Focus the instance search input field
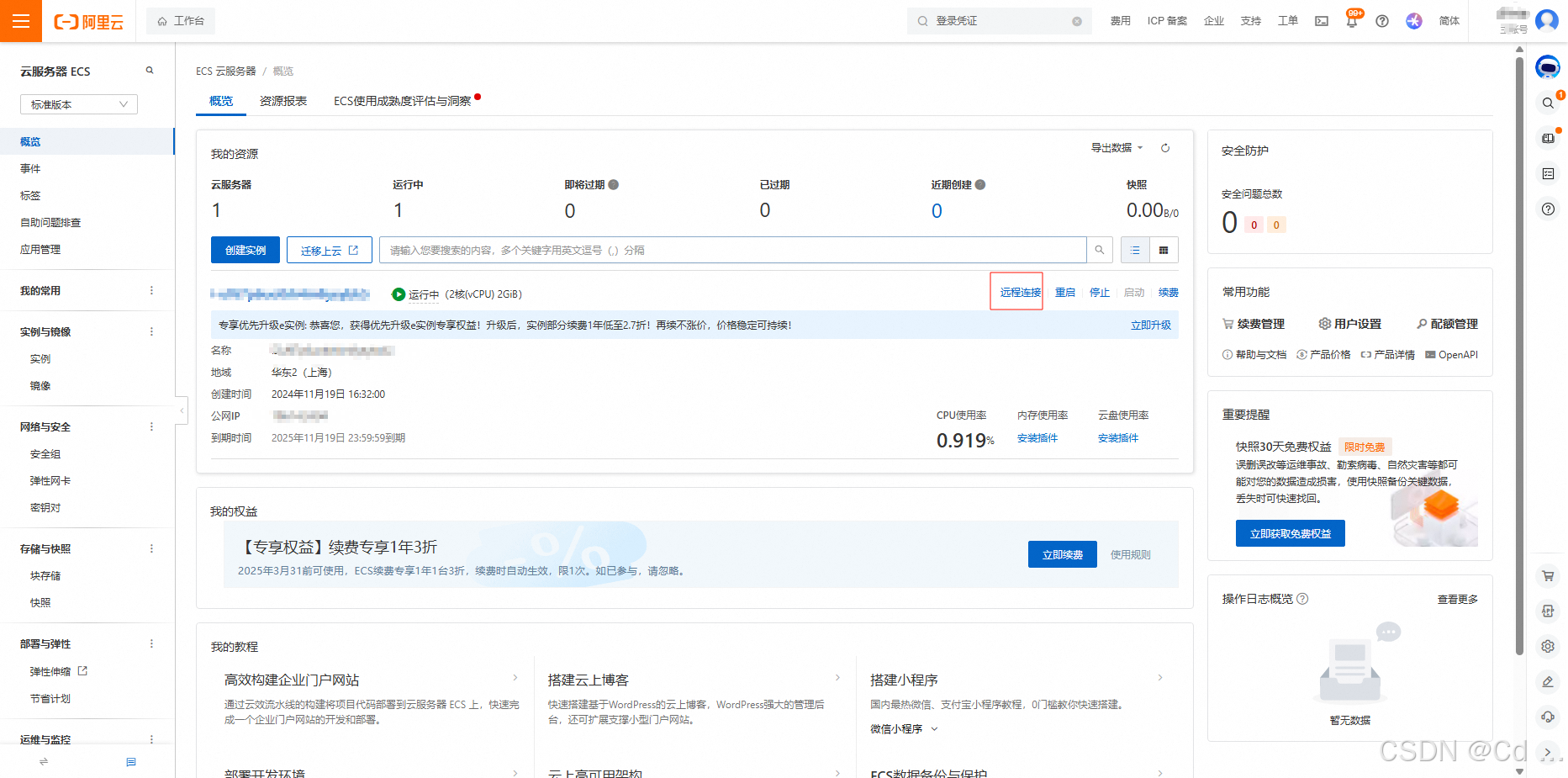Image resolution: width=1568 pixels, height=778 pixels. [733, 250]
